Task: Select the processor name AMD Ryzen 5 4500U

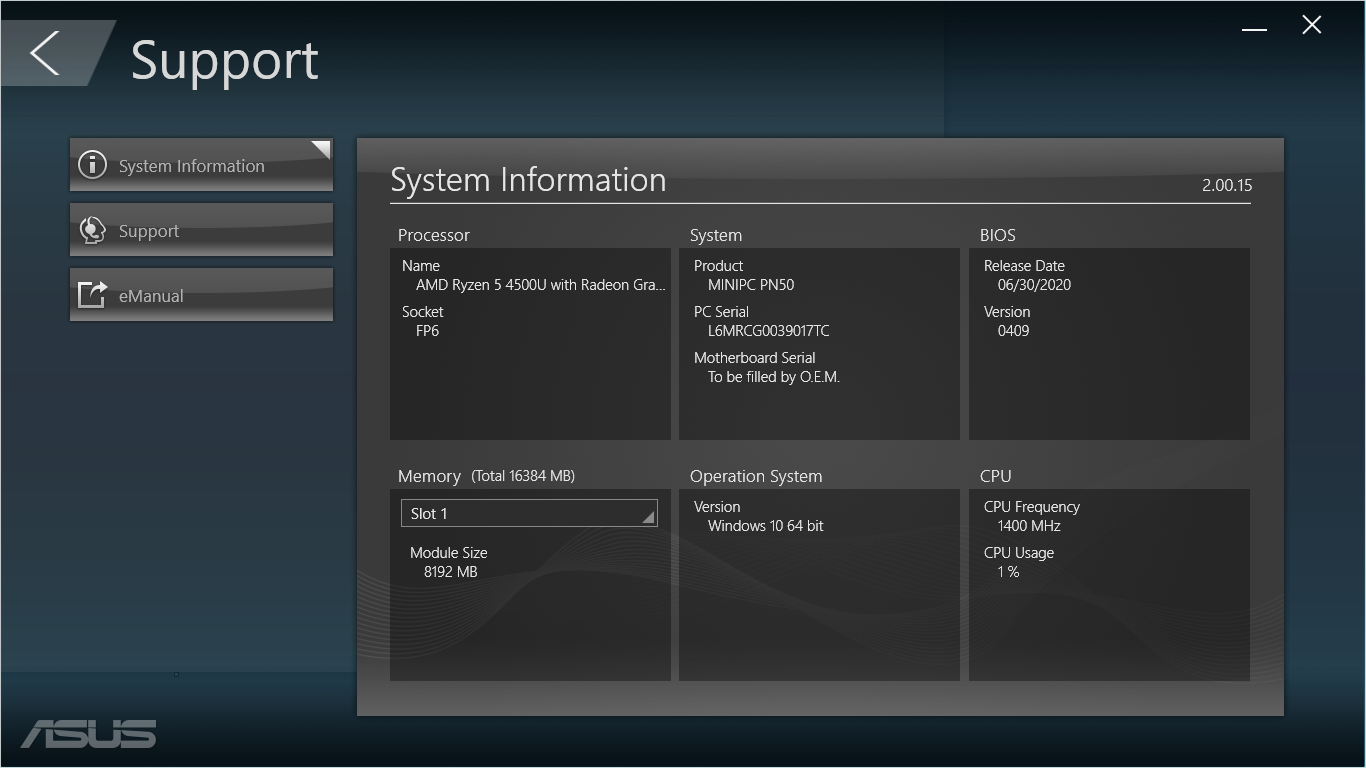Action: click(540, 285)
